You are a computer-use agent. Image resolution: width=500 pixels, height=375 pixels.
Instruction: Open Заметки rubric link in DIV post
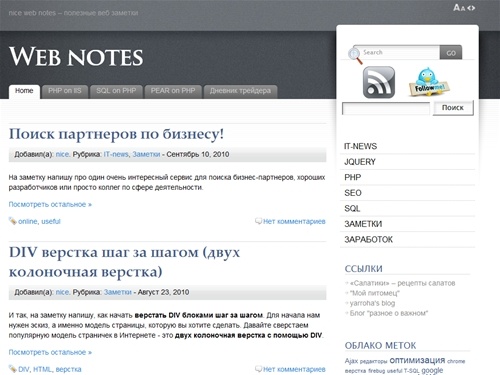118,292
